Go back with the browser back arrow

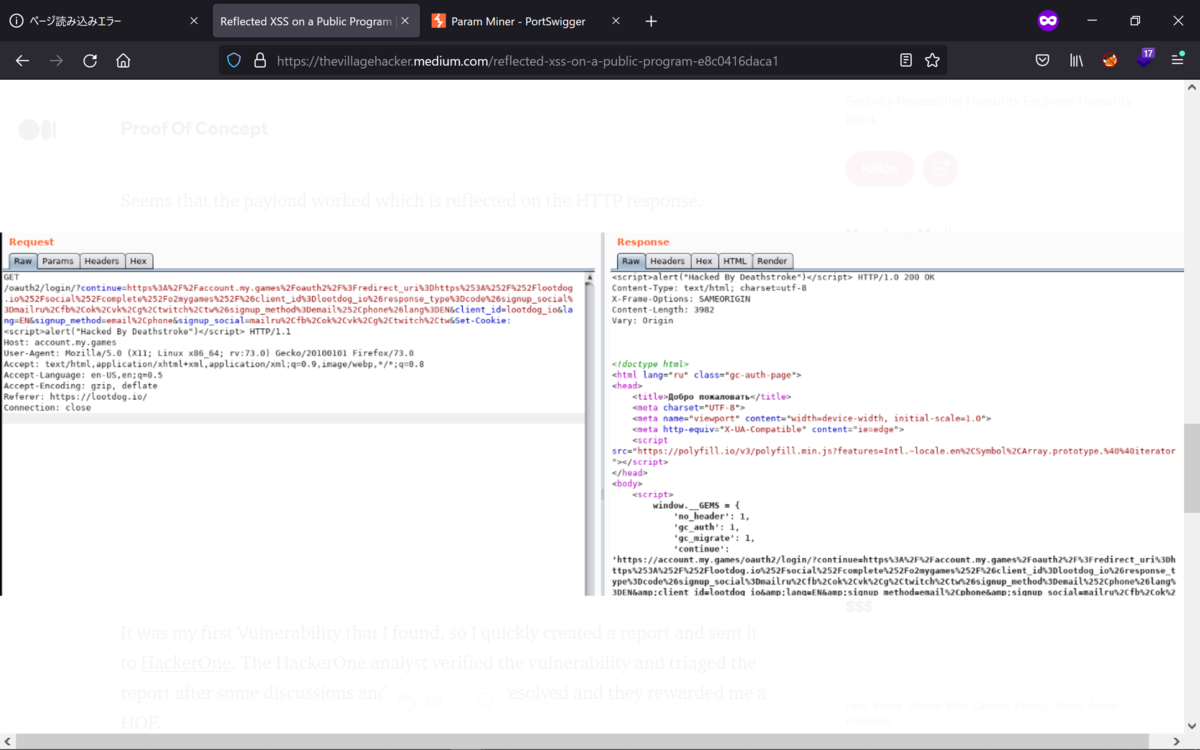point(22,61)
